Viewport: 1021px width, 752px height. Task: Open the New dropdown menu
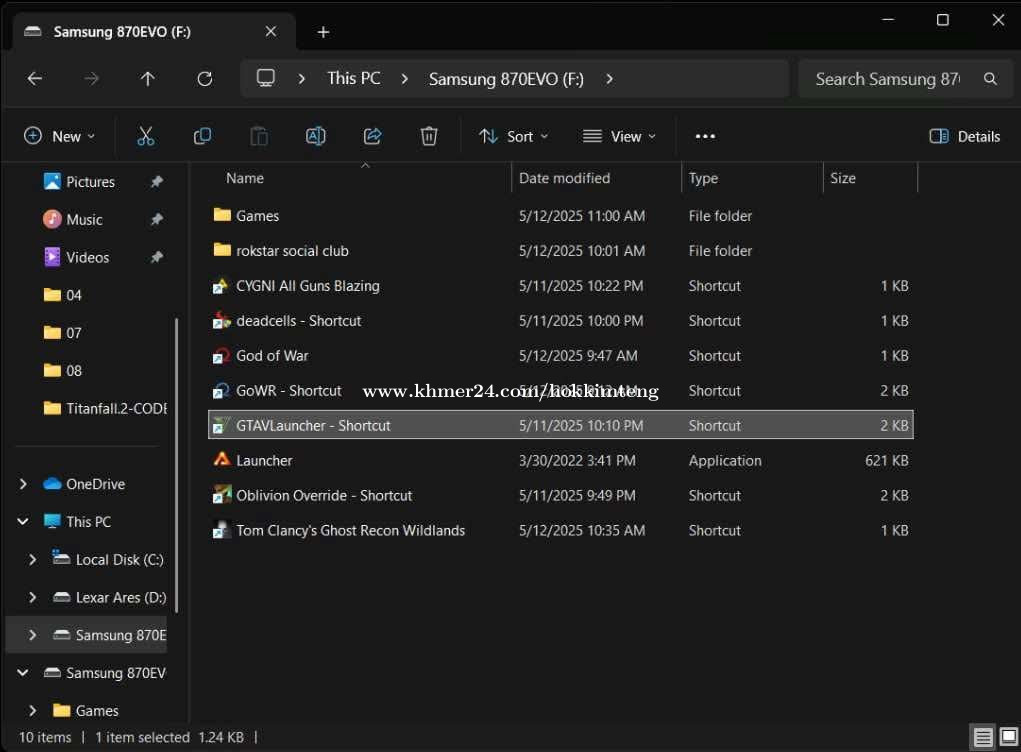click(x=59, y=136)
